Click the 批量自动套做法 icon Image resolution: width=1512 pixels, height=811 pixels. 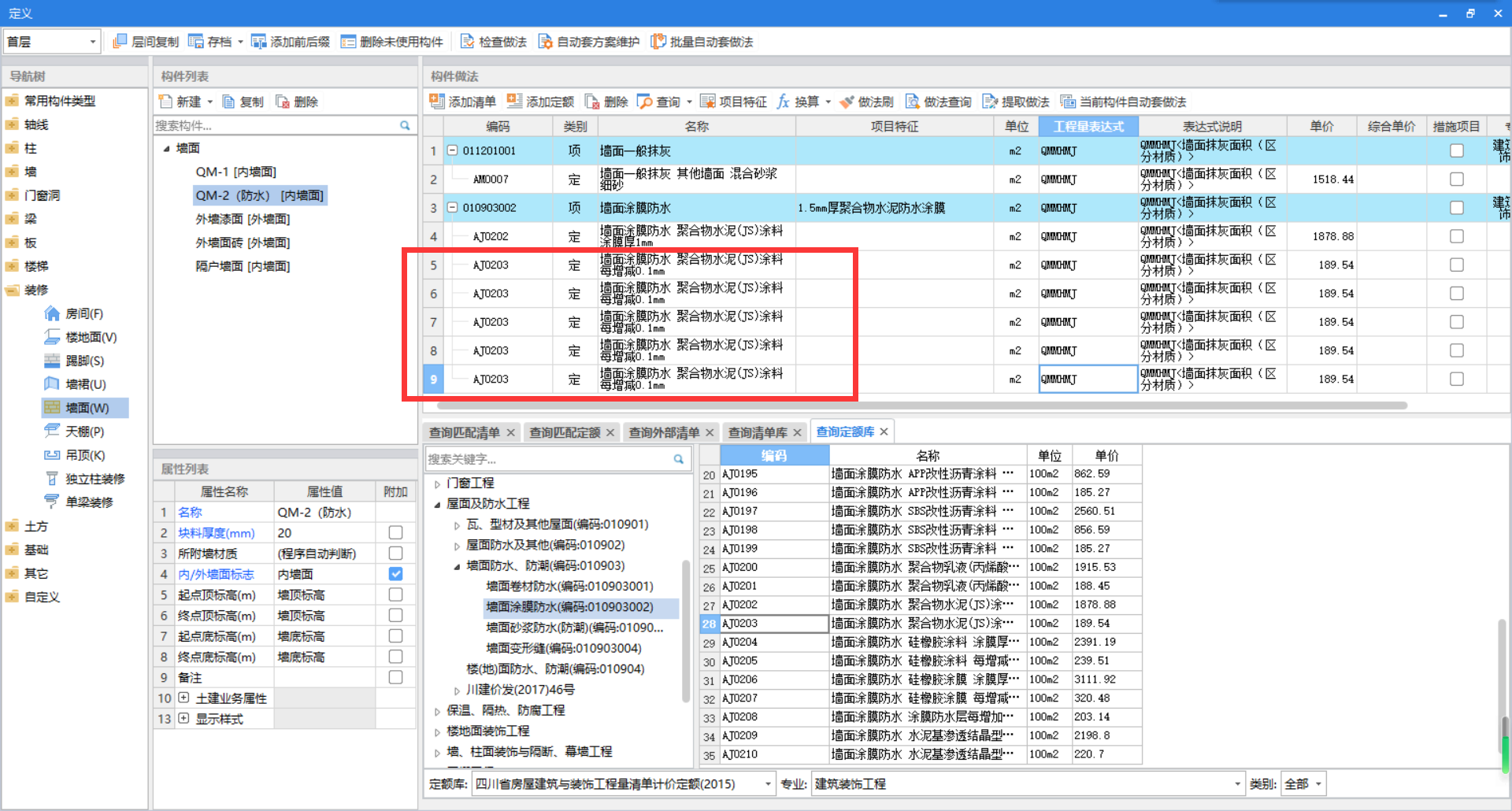click(x=658, y=42)
